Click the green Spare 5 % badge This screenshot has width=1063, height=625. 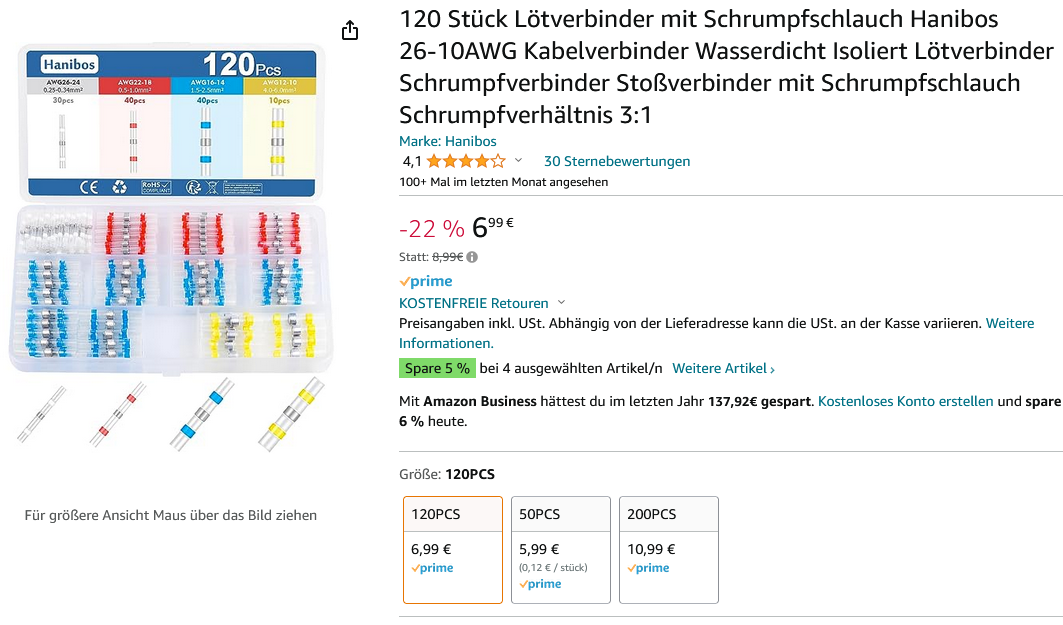[437, 368]
